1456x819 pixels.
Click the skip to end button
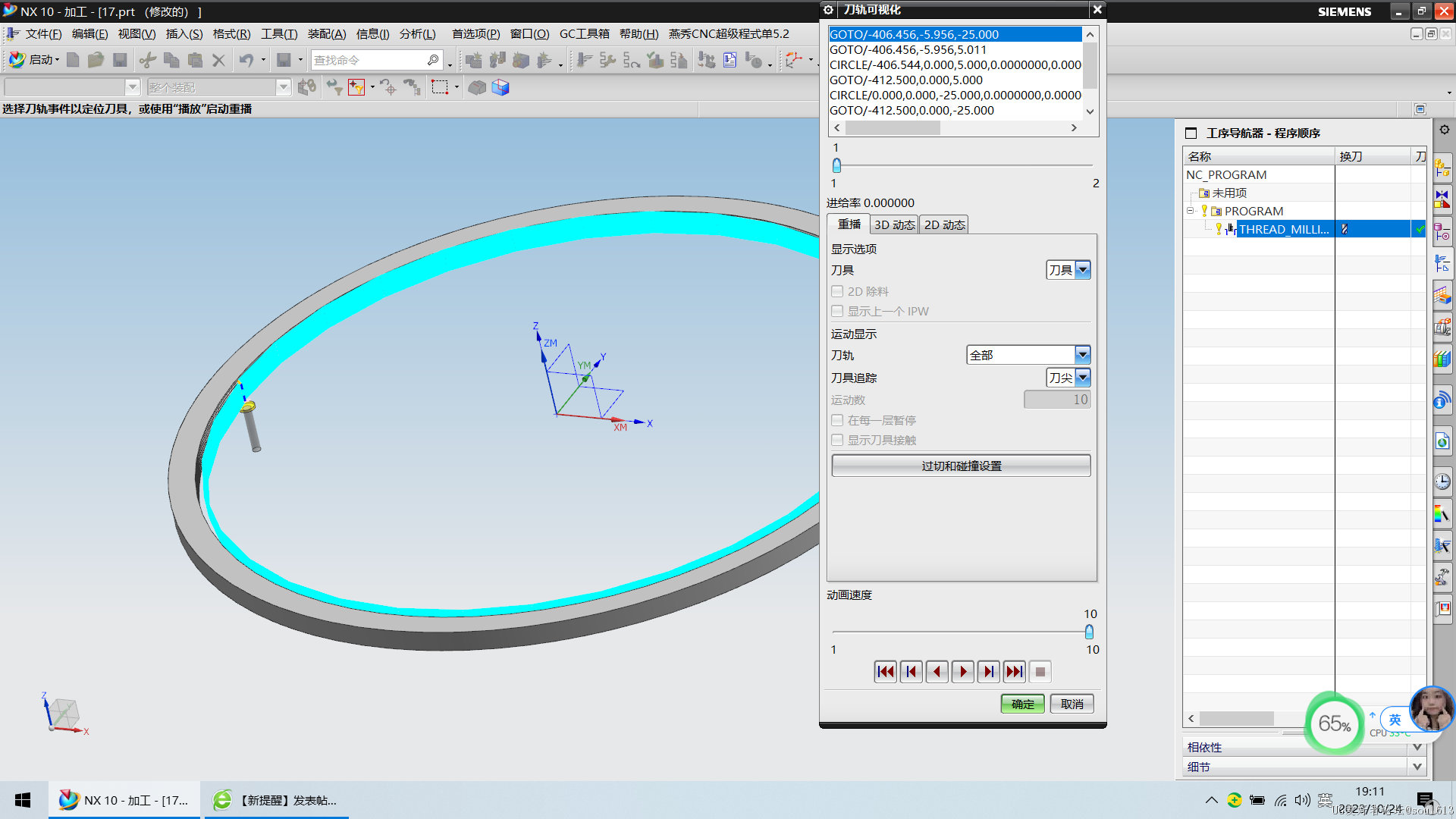point(1015,671)
